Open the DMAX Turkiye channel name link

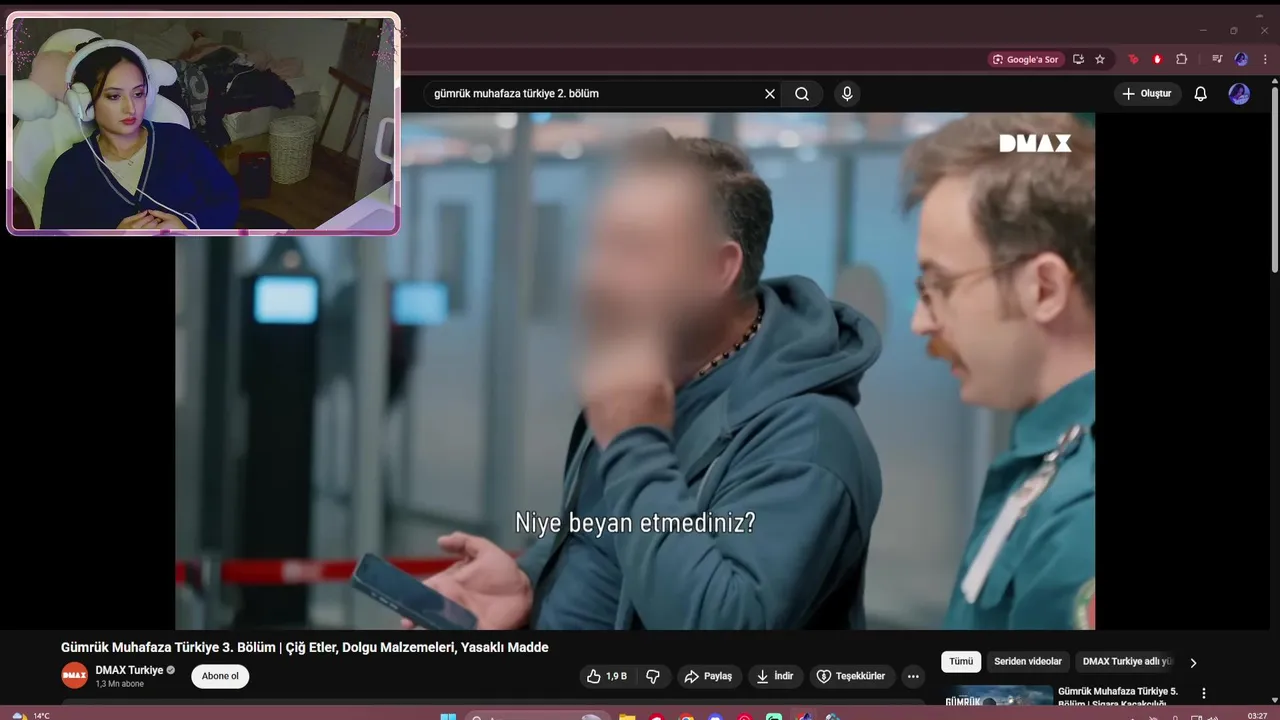click(x=129, y=670)
